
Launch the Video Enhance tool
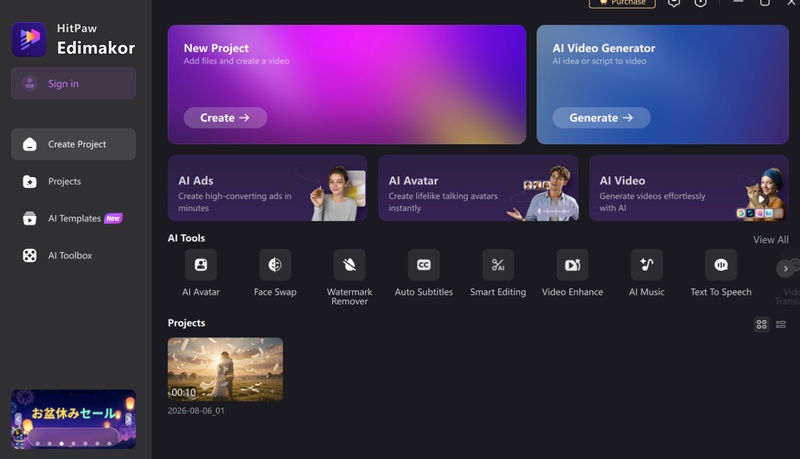(x=572, y=265)
